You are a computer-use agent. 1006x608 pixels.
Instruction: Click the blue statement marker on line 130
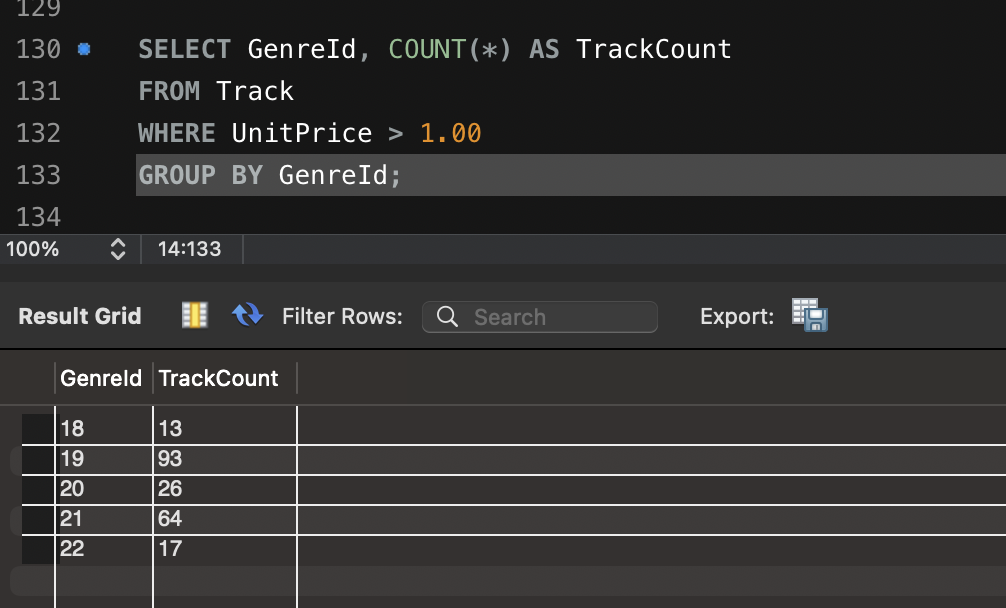click(x=84, y=49)
